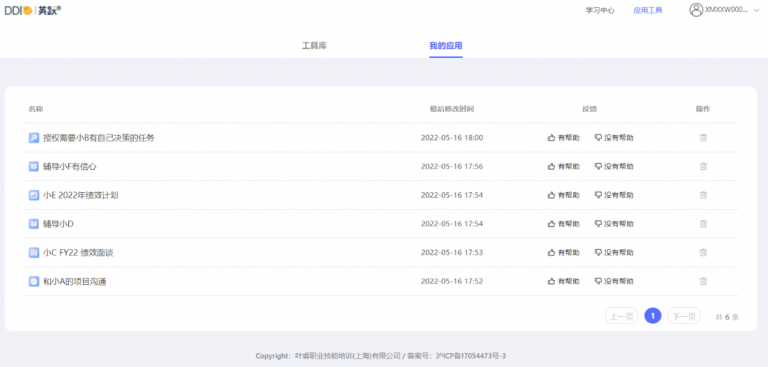Click the 名称 column header
This screenshot has height=367, width=768.
[x=36, y=109]
